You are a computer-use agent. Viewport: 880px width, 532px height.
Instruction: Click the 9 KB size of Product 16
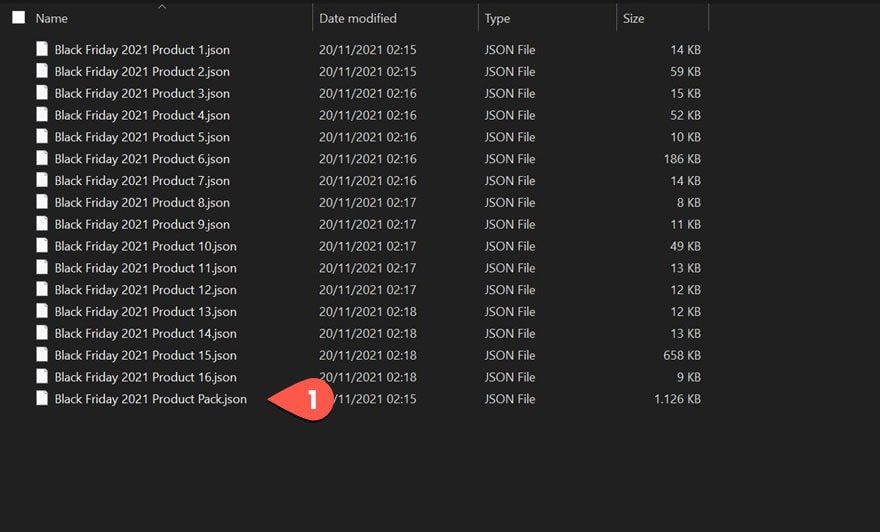click(x=689, y=378)
